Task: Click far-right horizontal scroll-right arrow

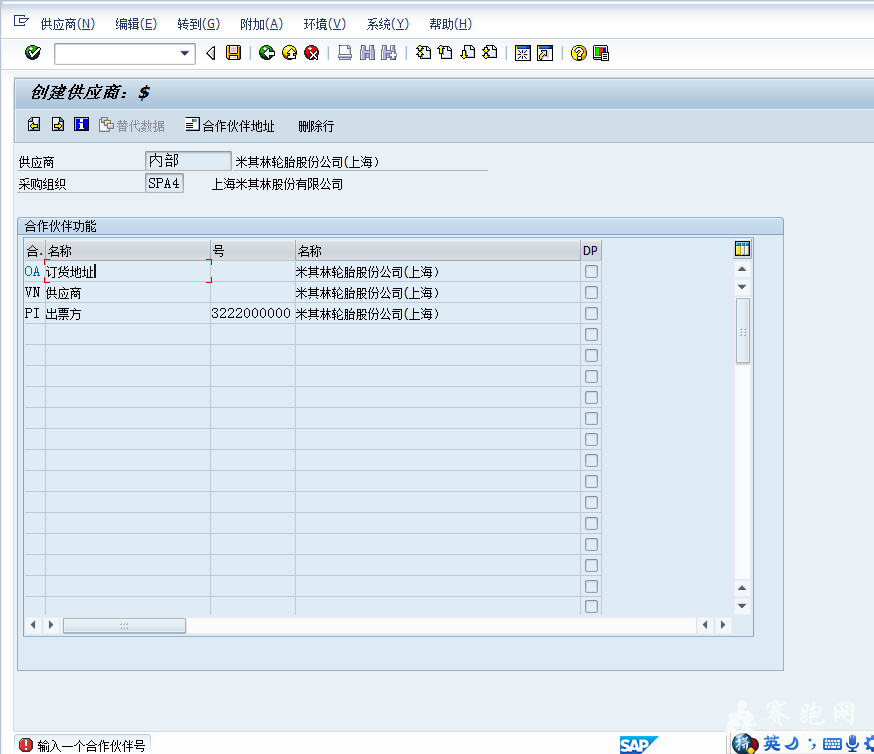Action: click(723, 625)
